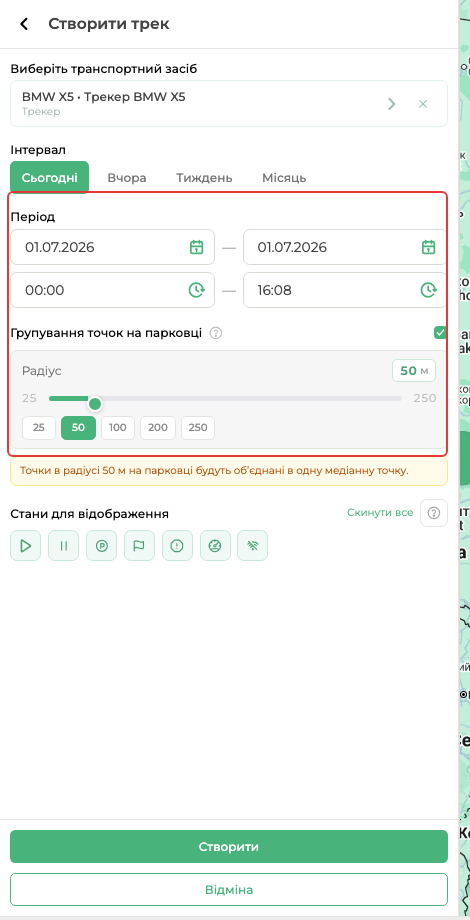The image size is (470, 920).
Task: Toggle the pause state filter
Action: tap(63, 546)
